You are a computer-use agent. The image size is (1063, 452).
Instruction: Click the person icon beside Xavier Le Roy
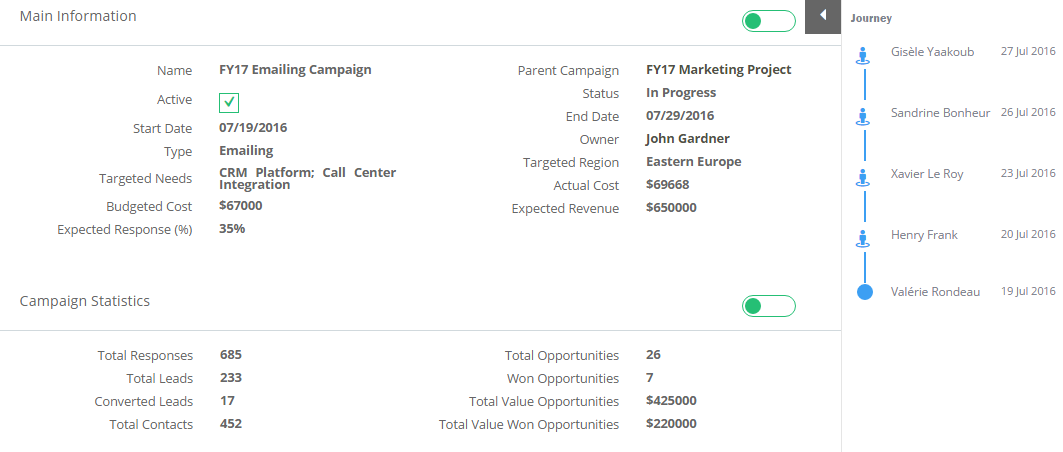[x=863, y=178]
